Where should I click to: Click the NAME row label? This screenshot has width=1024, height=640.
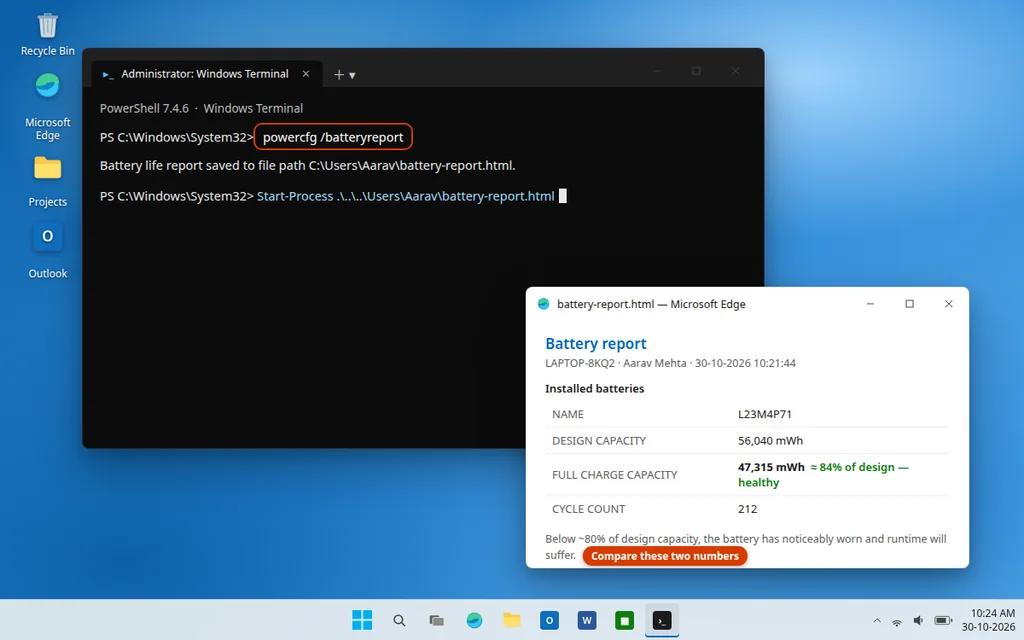(x=568, y=414)
